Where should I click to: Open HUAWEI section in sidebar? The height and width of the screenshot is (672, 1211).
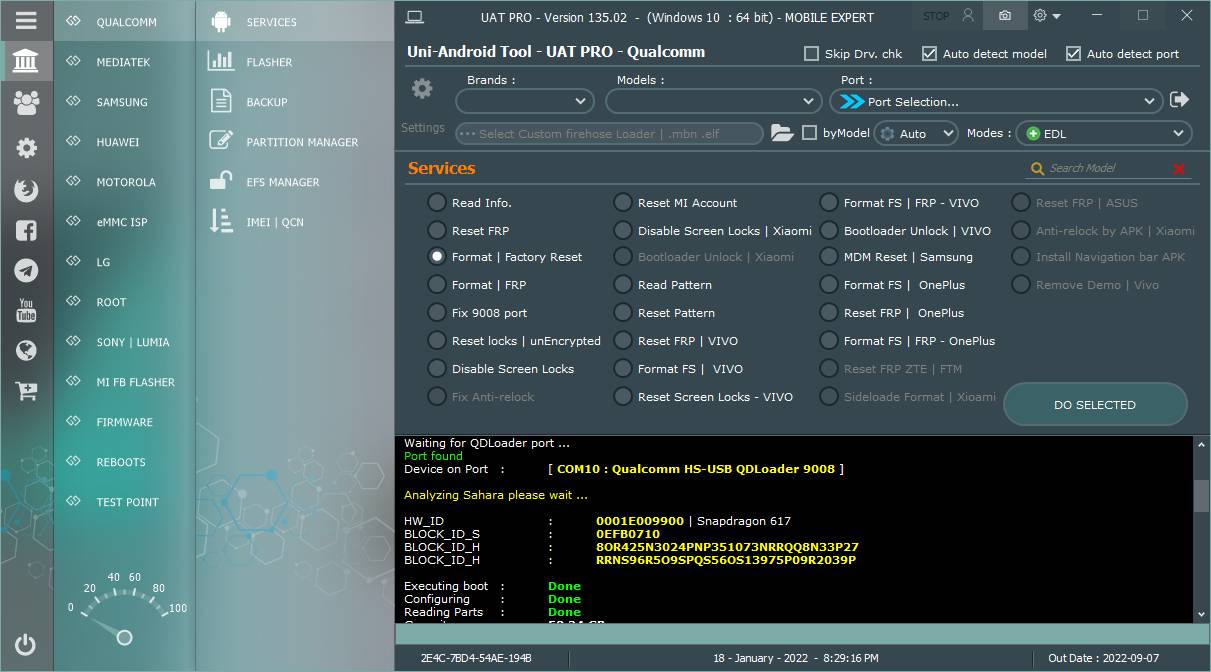pos(125,142)
